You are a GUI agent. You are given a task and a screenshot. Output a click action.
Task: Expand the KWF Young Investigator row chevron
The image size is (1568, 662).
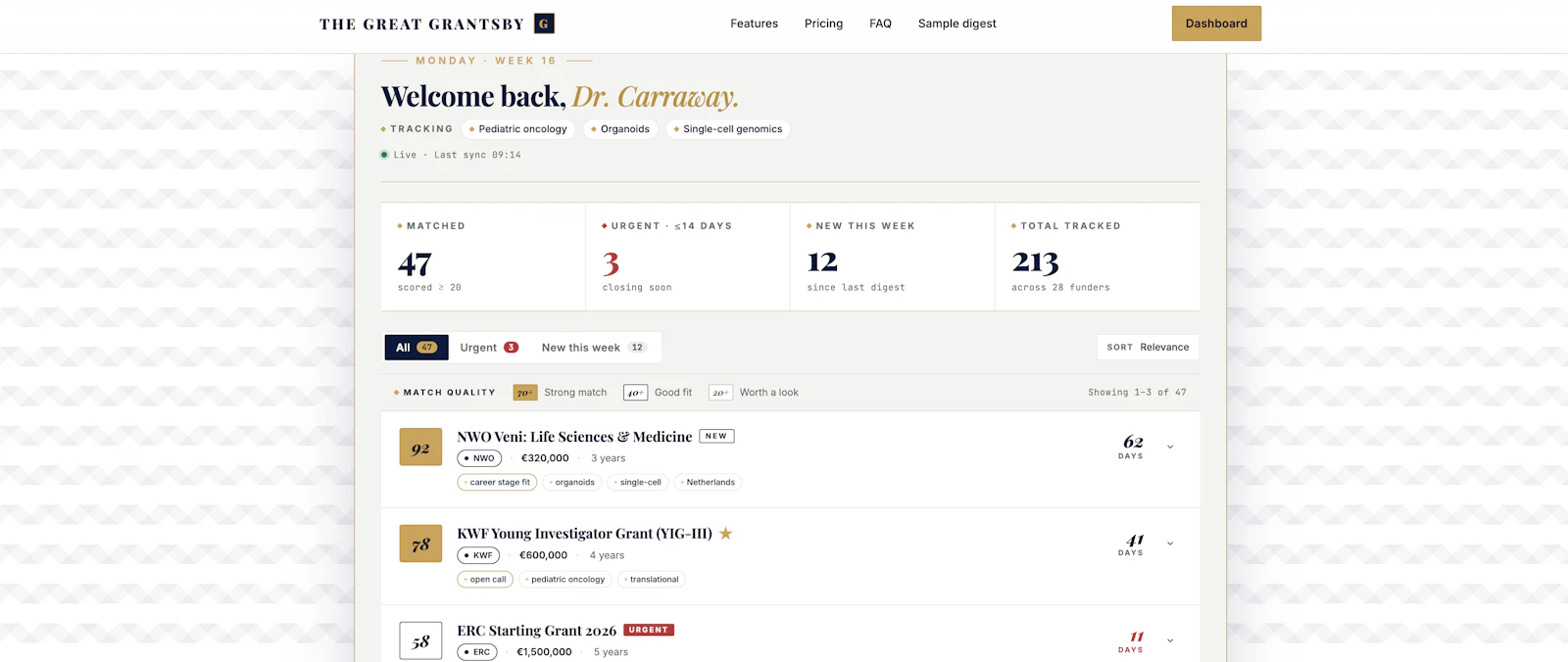pyautogui.click(x=1170, y=544)
